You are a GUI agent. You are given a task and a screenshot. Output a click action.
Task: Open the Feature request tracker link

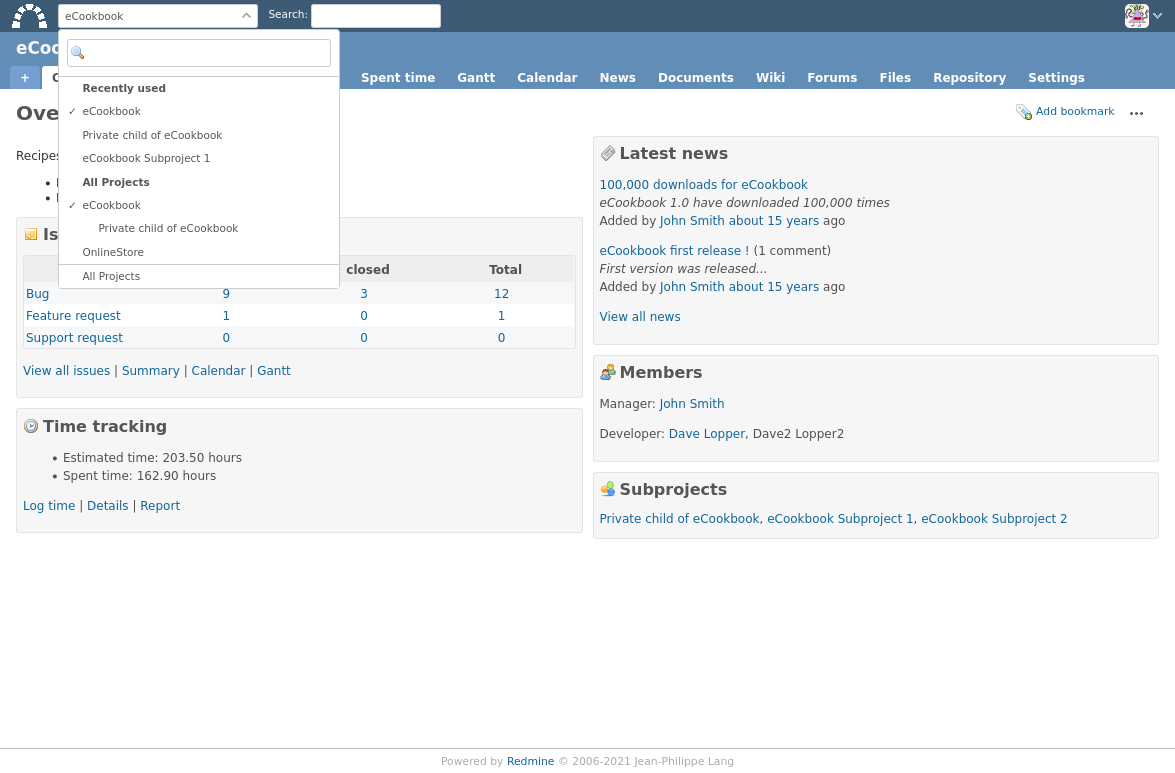(x=73, y=316)
